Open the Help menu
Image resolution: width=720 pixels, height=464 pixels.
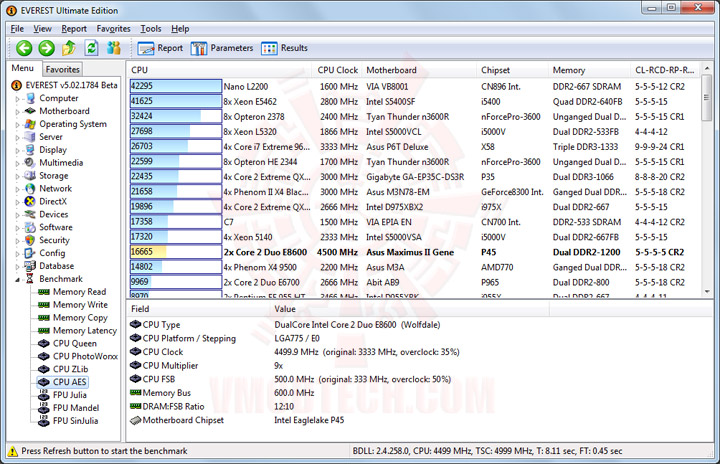(x=180, y=28)
